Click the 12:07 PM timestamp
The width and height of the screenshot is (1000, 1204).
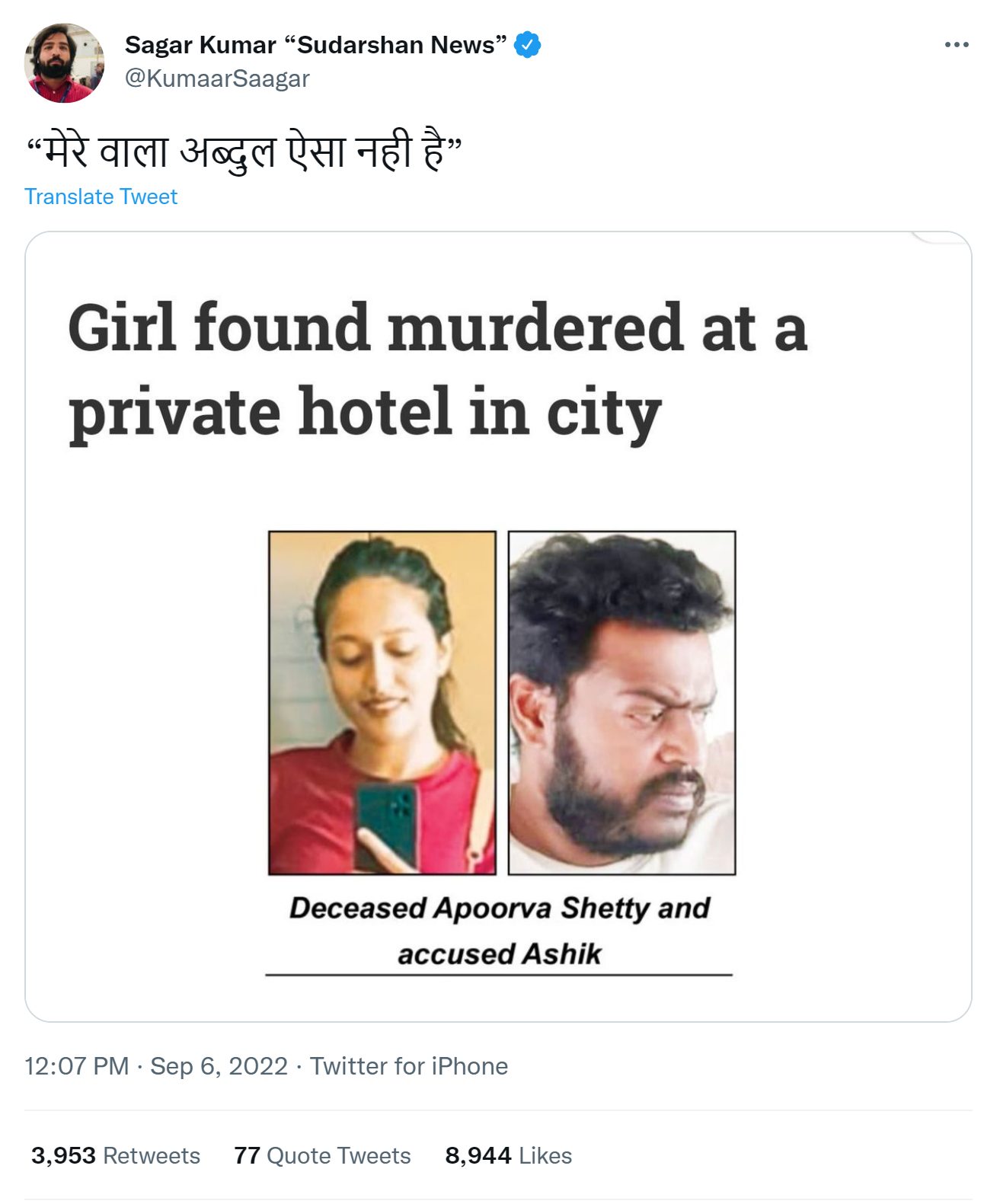point(76,1065)
